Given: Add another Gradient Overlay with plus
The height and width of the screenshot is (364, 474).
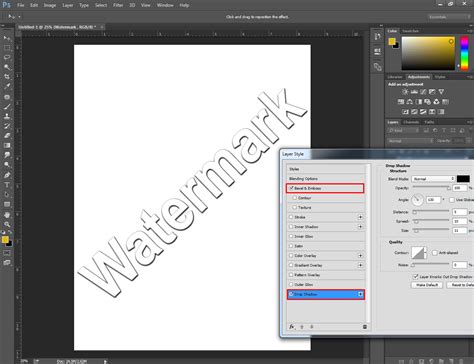Looking at the screenshot, I should [360, 265].
